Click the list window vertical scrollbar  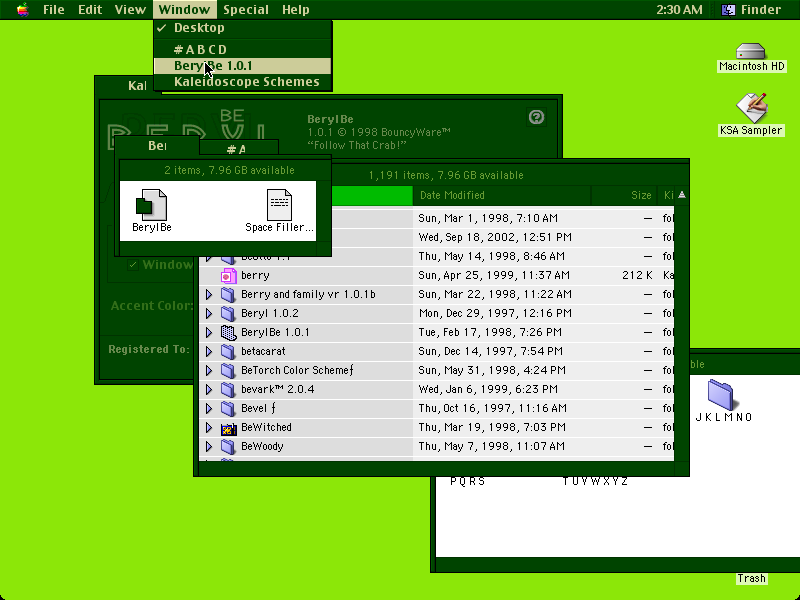(682, 332)
